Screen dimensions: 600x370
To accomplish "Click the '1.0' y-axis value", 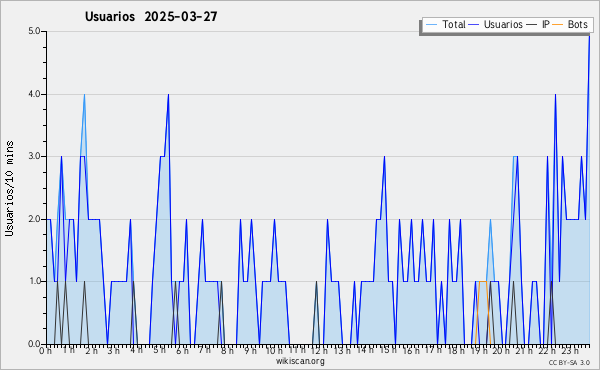I will pyautogui.click(x=34, y=281).
